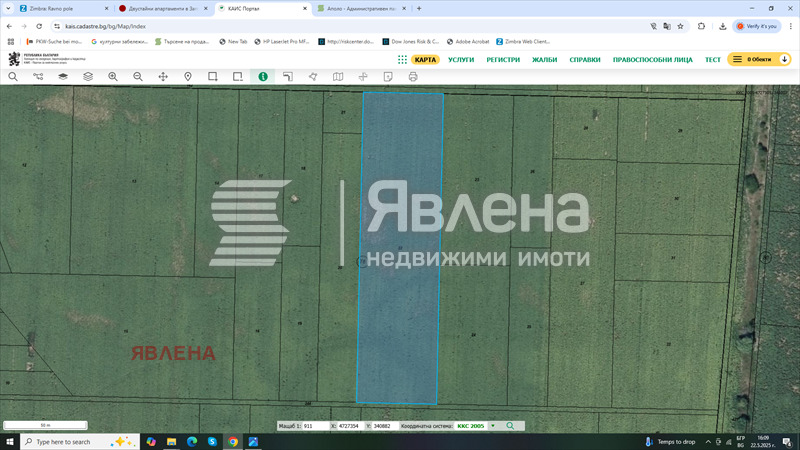Select the zoom in map tool
Image resolution: width=800 pixels, height=450 pixels.
113,76
